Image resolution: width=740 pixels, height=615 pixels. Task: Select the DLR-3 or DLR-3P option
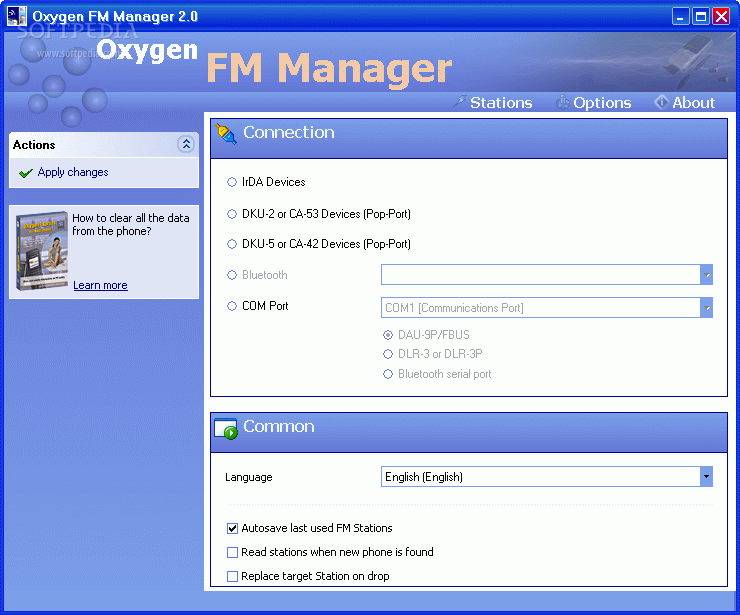(x=388, y=354)
